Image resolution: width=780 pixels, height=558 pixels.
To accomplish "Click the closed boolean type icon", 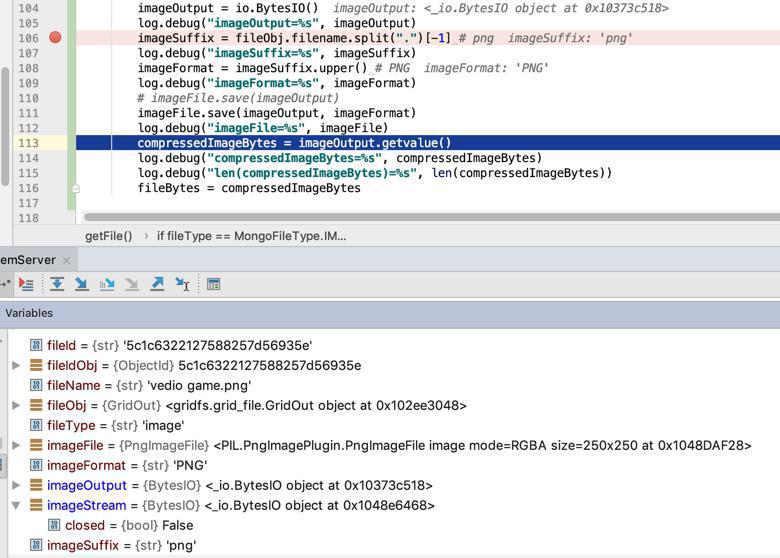I will (54, 525).
